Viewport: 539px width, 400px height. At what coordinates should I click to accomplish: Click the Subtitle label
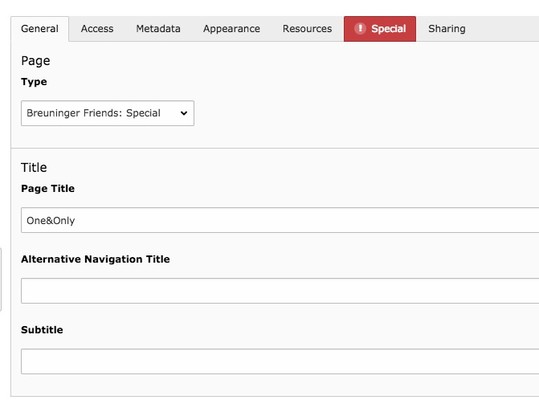42,330
